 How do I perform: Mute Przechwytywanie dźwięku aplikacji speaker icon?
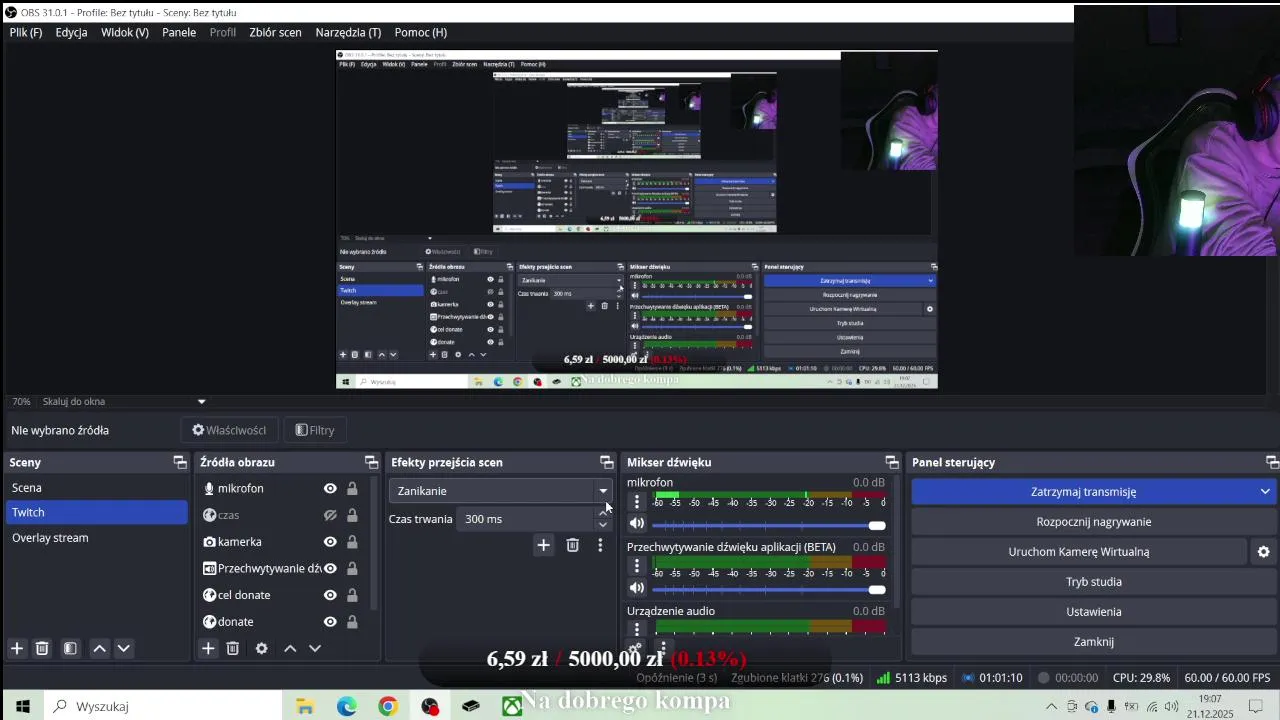click(x=637, y=588)
